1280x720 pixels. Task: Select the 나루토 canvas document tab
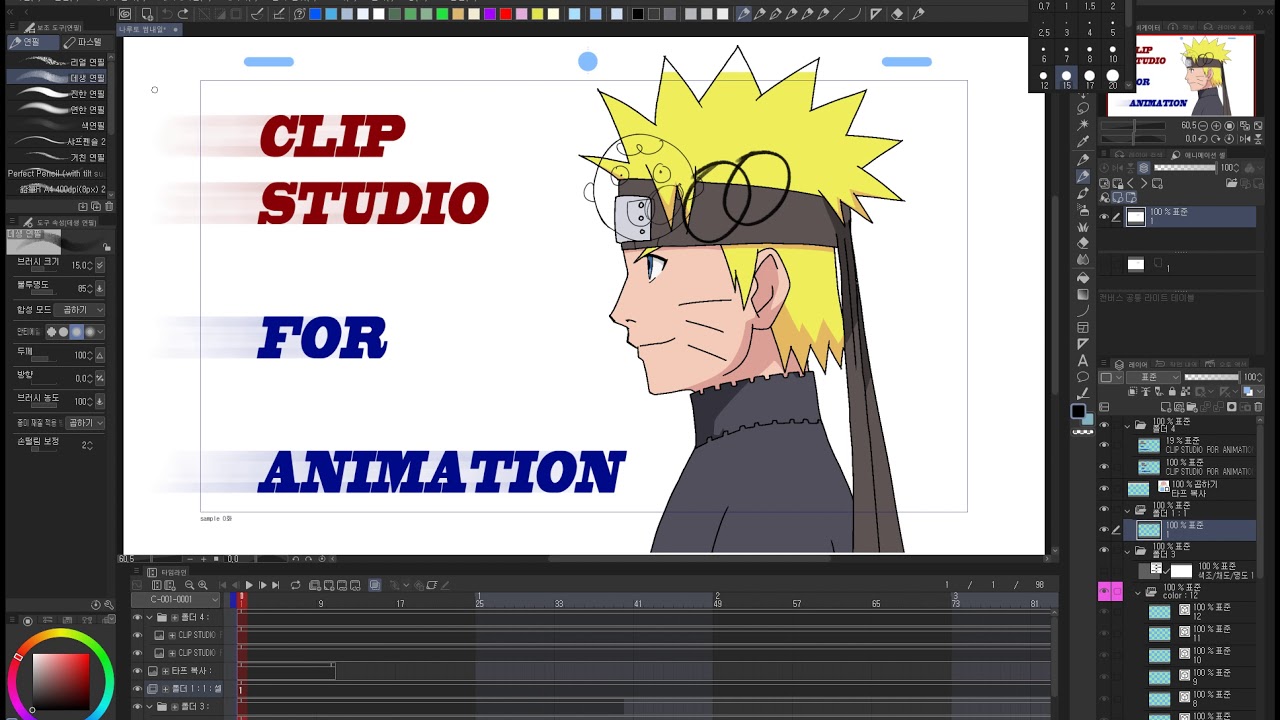click(149, 30)
